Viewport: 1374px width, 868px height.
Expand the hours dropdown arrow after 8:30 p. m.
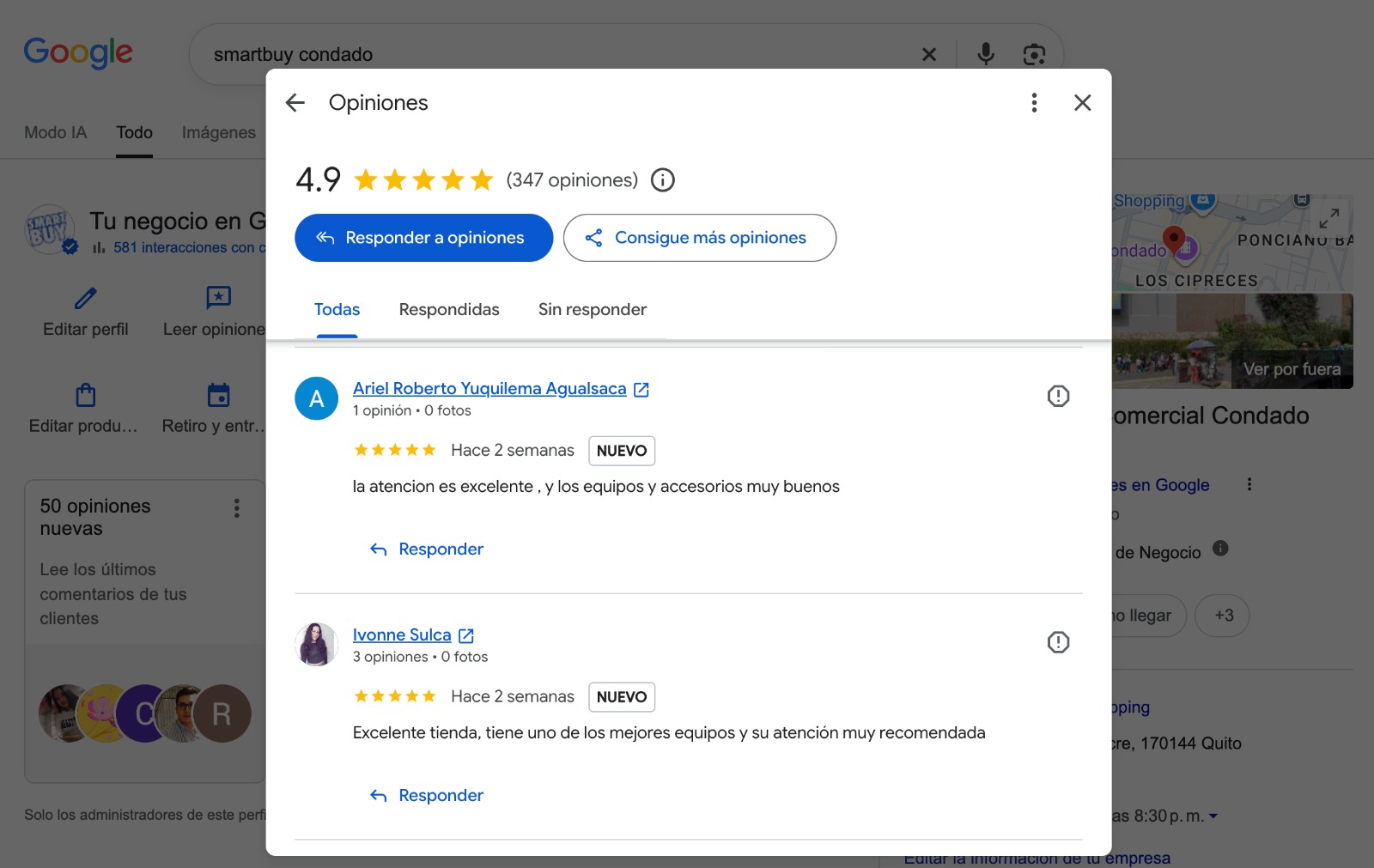[x=1213, y=816]
